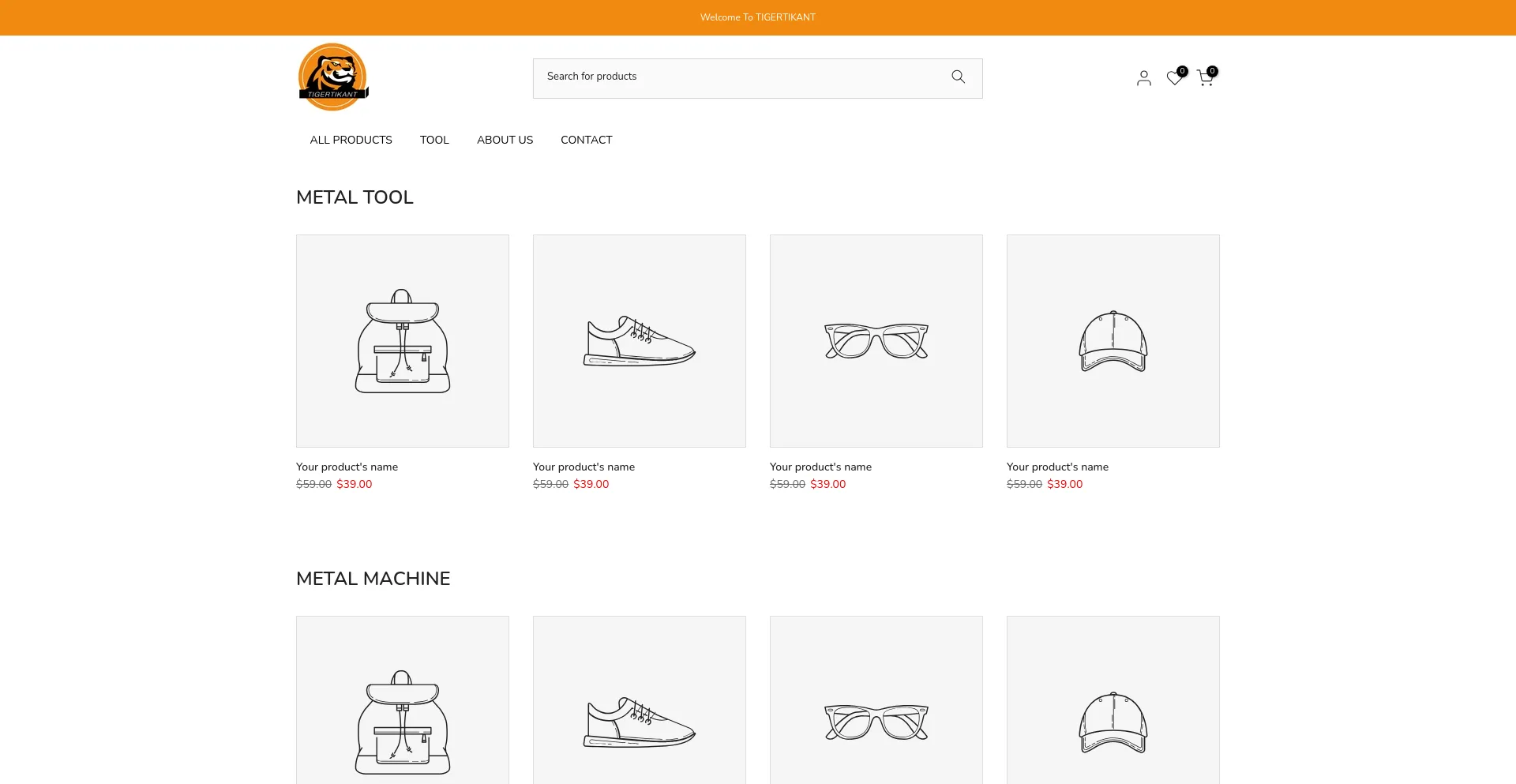Click the $59.00 crossed-out price below the sunglasses

click(x=787, y=484)
